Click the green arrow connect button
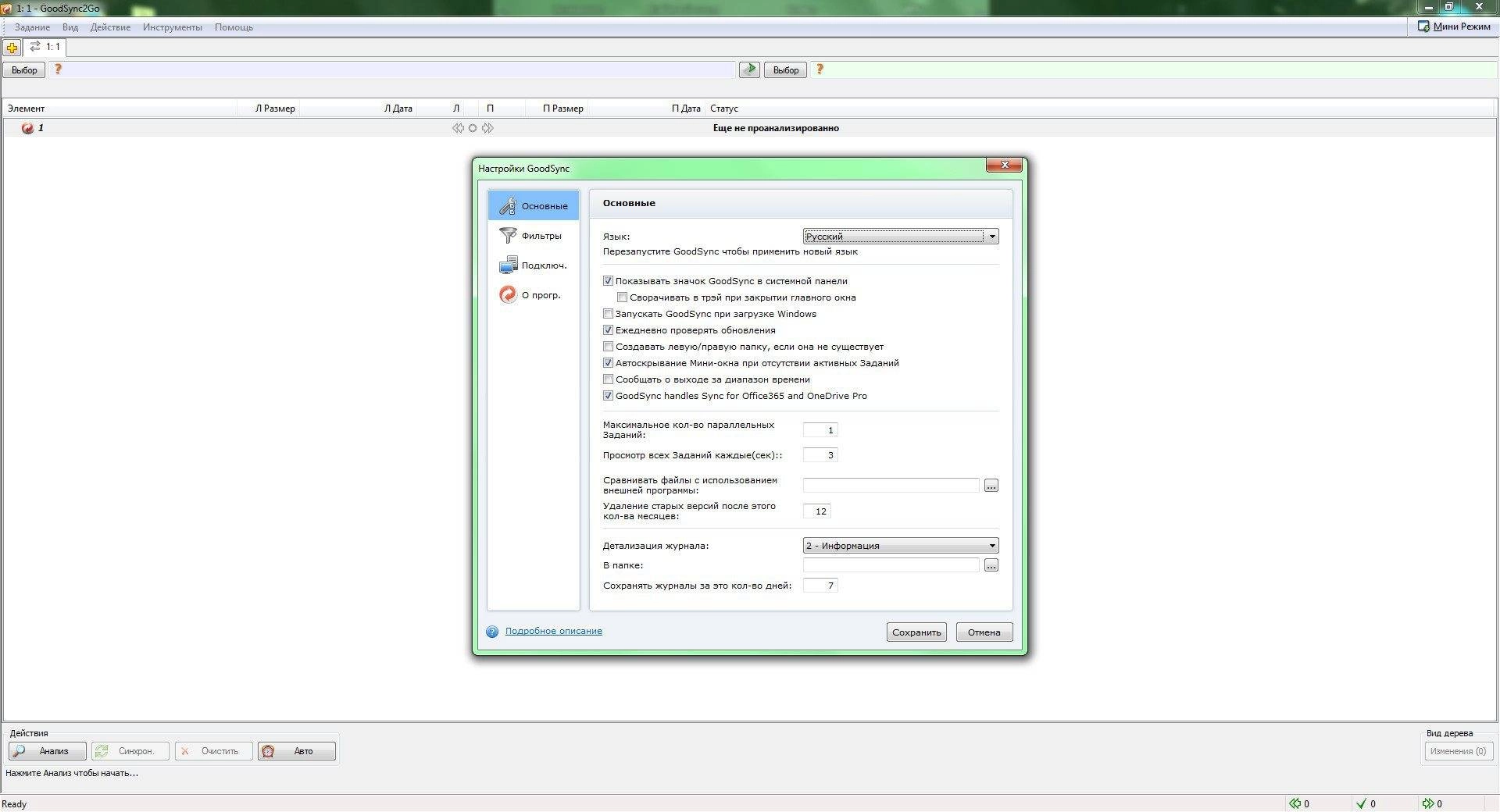Viewport: 1500px width, 812px height. (x=749, y=69)
